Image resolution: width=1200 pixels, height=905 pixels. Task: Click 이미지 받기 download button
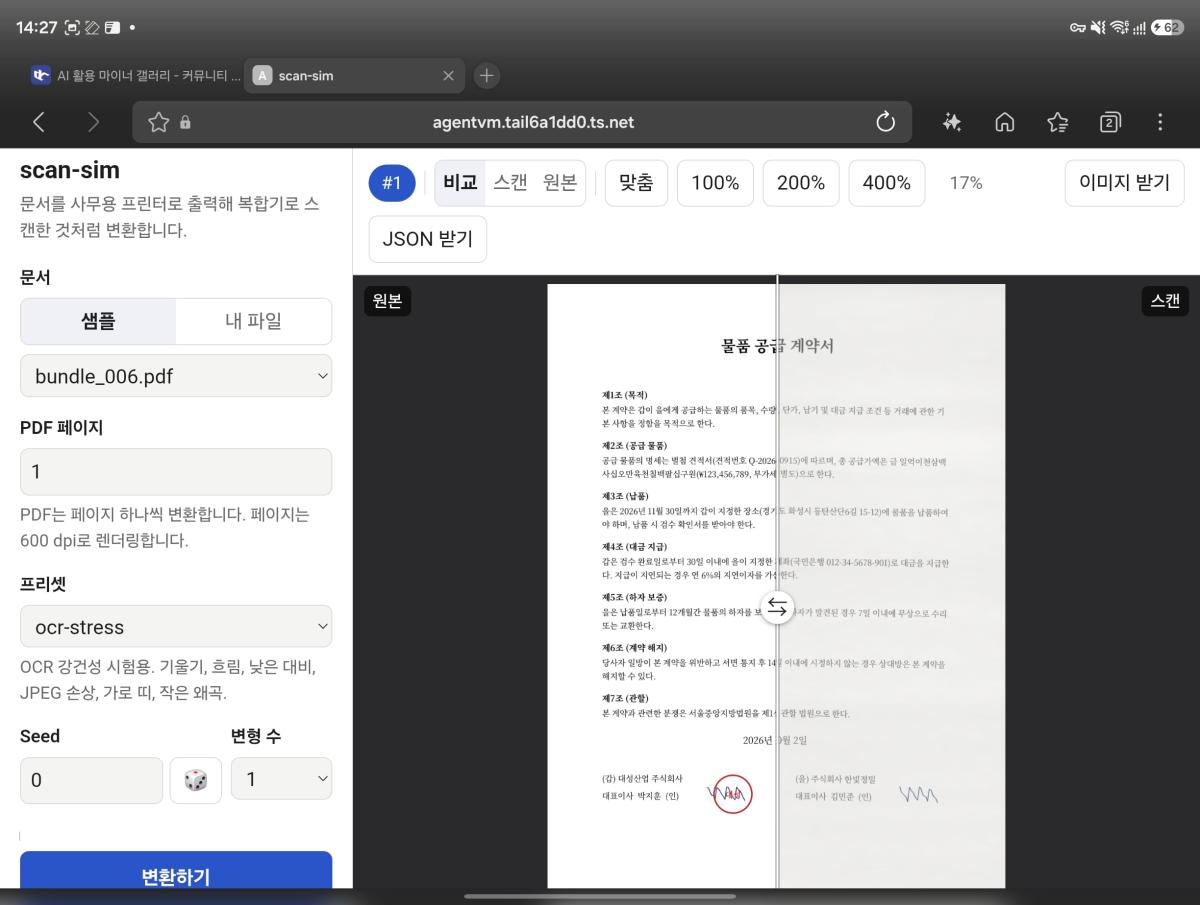coord(1124,183)
